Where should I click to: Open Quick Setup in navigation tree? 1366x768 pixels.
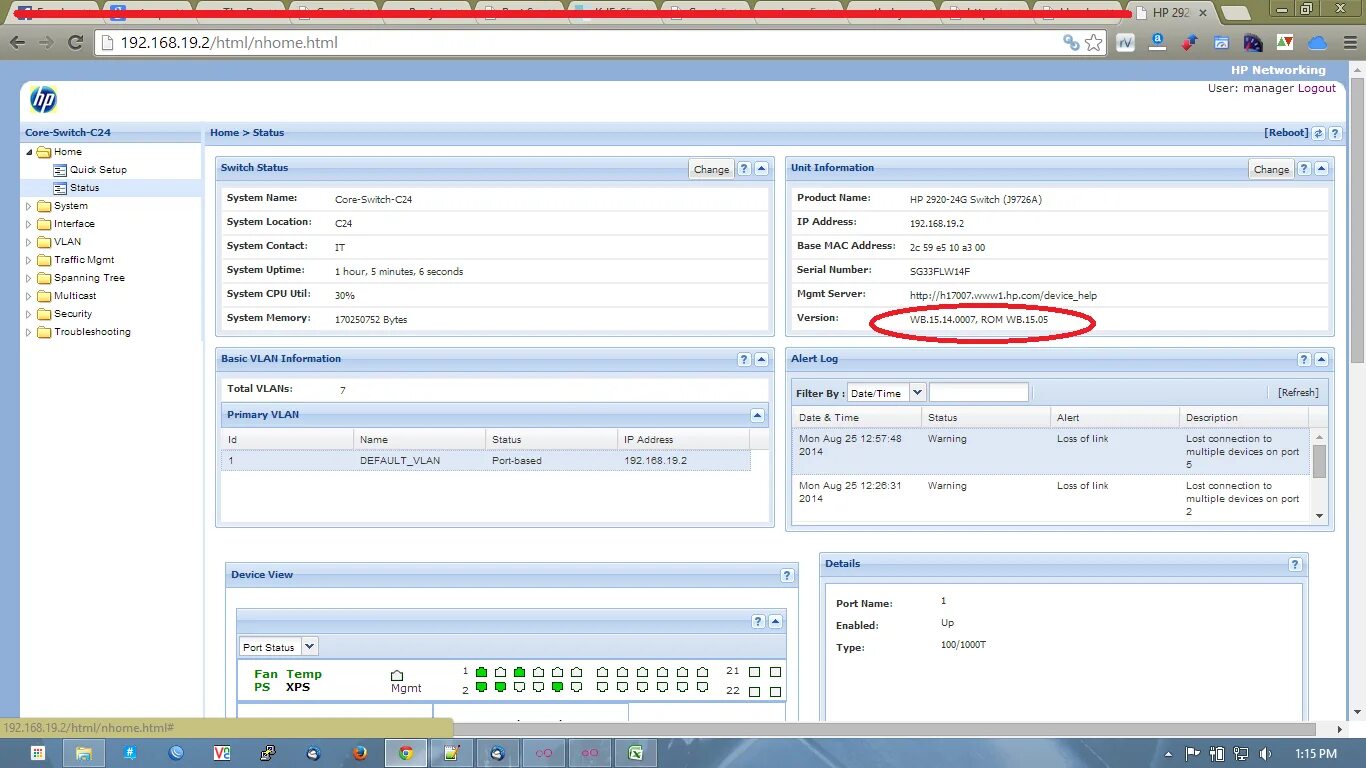coord(98,170)
